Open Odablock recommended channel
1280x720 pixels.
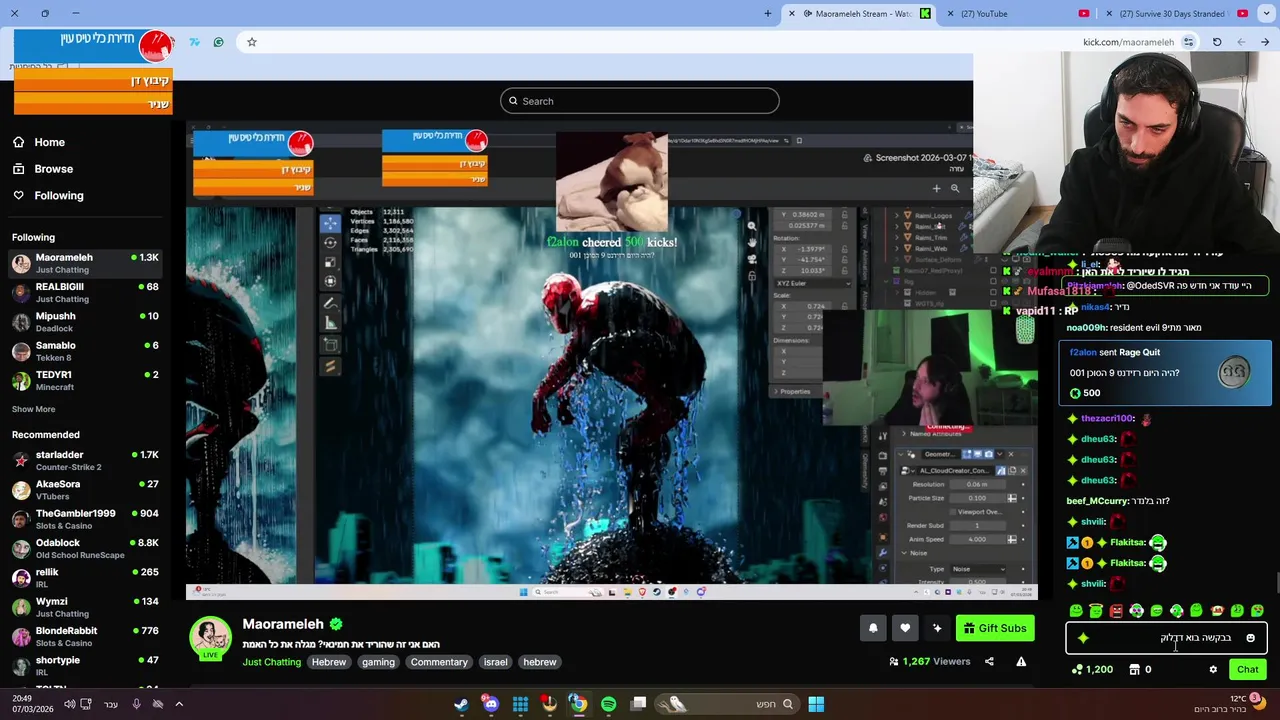(86, 548)
